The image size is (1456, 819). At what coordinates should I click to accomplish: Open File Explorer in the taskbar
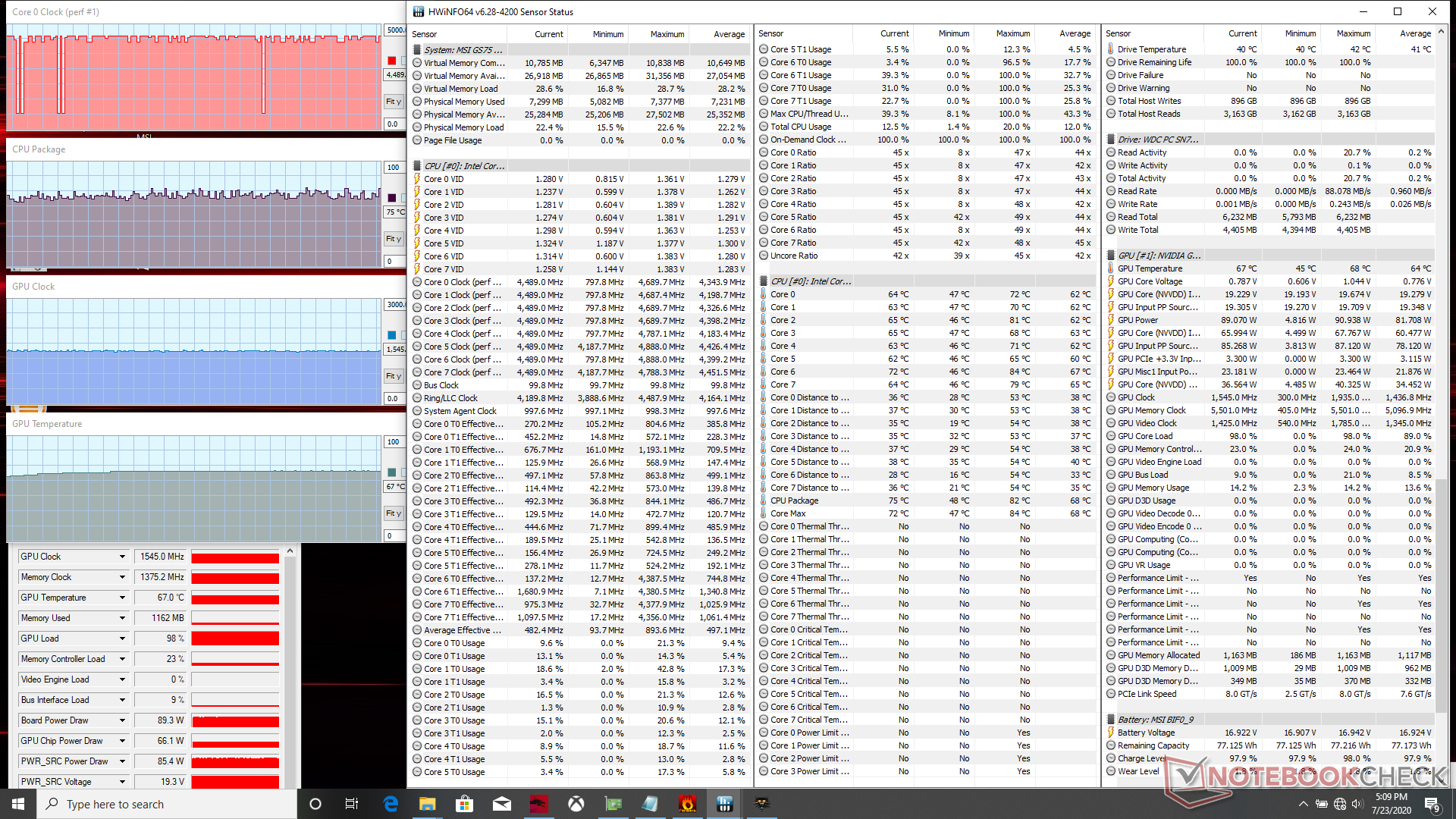click(x=427, y=804)
